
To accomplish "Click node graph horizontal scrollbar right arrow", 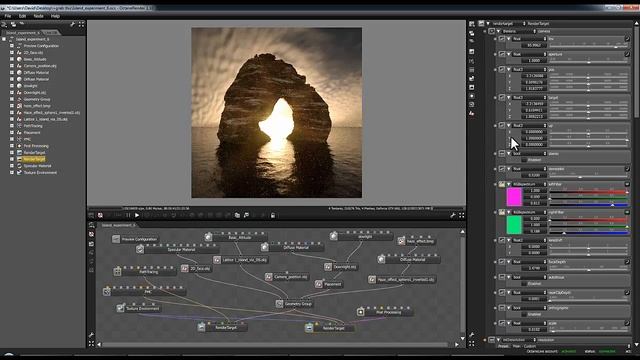I will pos(456,344).
